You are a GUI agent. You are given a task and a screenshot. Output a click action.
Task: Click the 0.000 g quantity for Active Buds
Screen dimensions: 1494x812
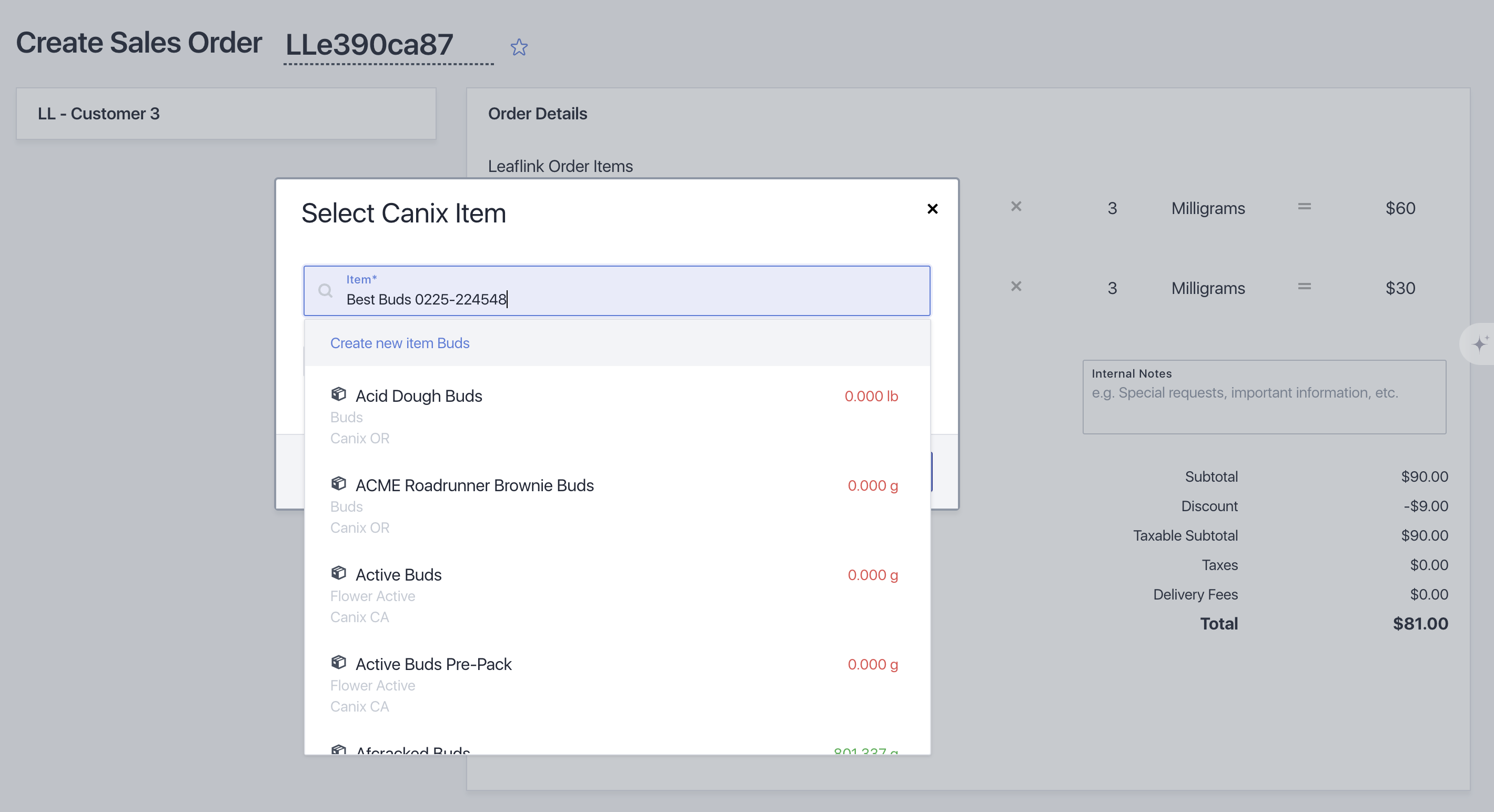[x=873, y=575]
